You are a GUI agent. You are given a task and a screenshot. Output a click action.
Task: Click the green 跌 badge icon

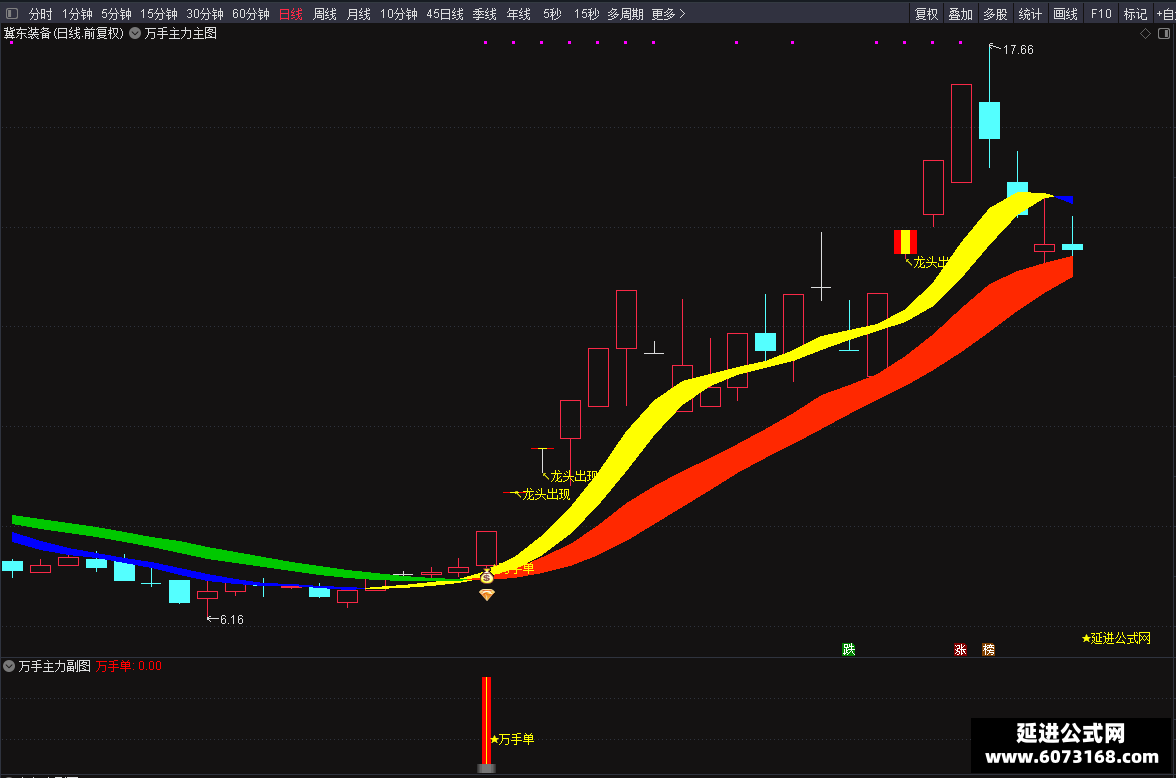pos(849,650)
